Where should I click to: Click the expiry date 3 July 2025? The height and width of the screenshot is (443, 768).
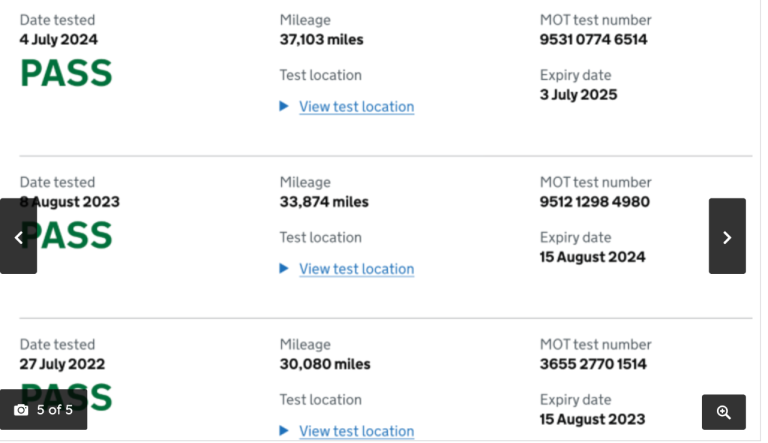tap(578, 95)
